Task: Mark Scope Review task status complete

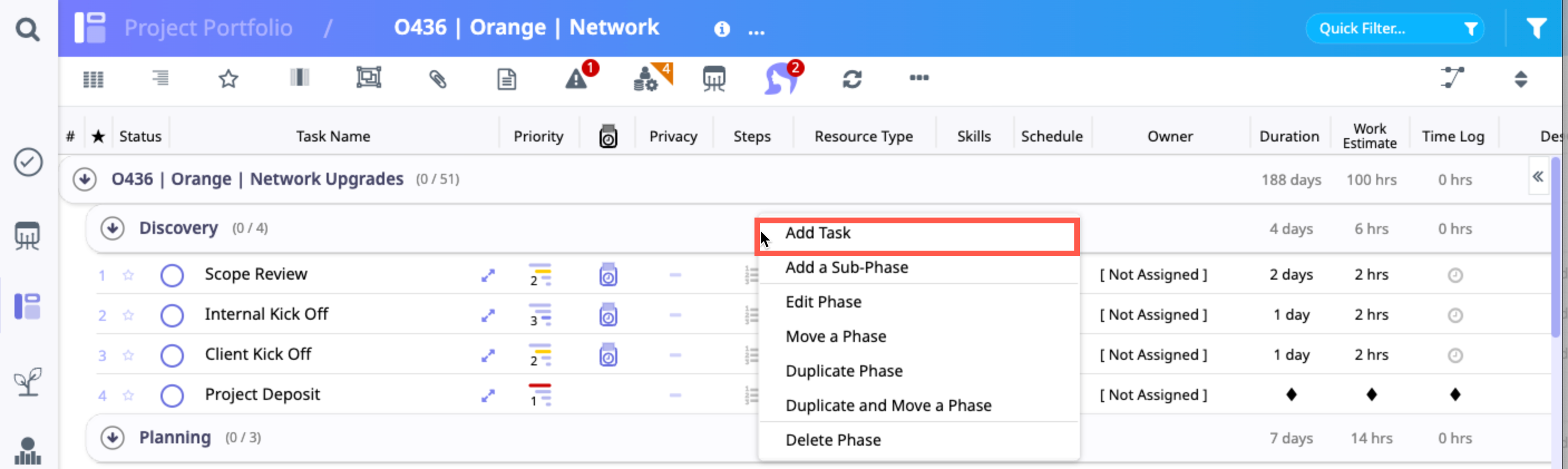Action: coord(172,275)
